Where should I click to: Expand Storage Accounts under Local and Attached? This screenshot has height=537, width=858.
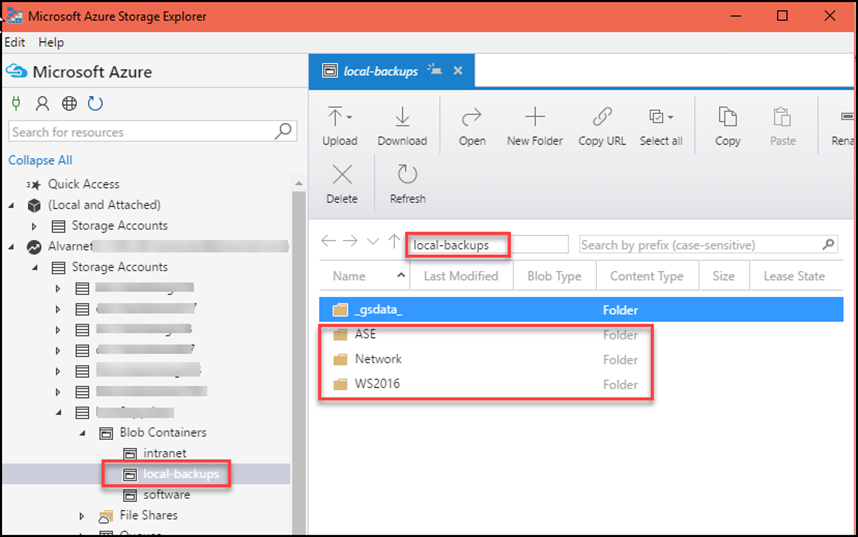tap(34, 226)
